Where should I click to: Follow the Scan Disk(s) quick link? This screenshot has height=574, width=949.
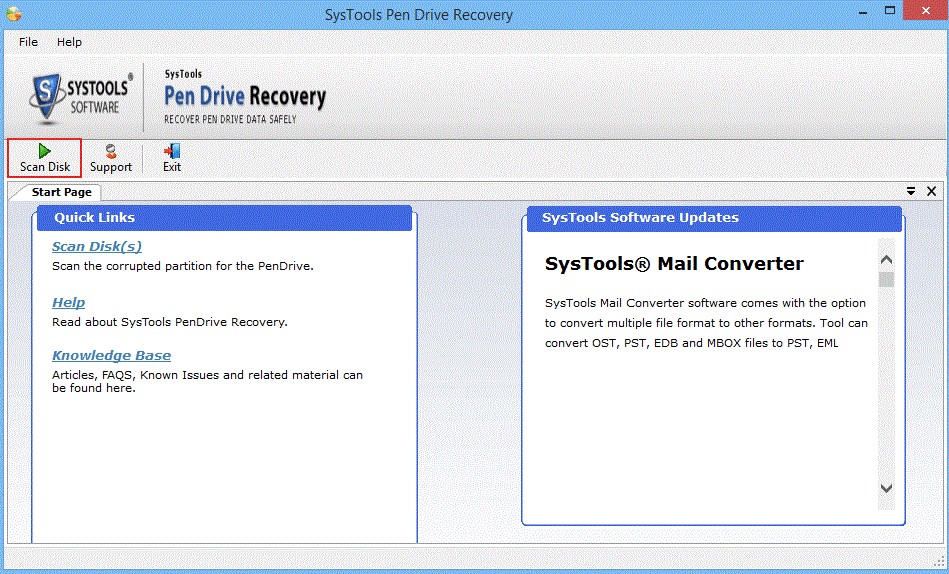97,246
